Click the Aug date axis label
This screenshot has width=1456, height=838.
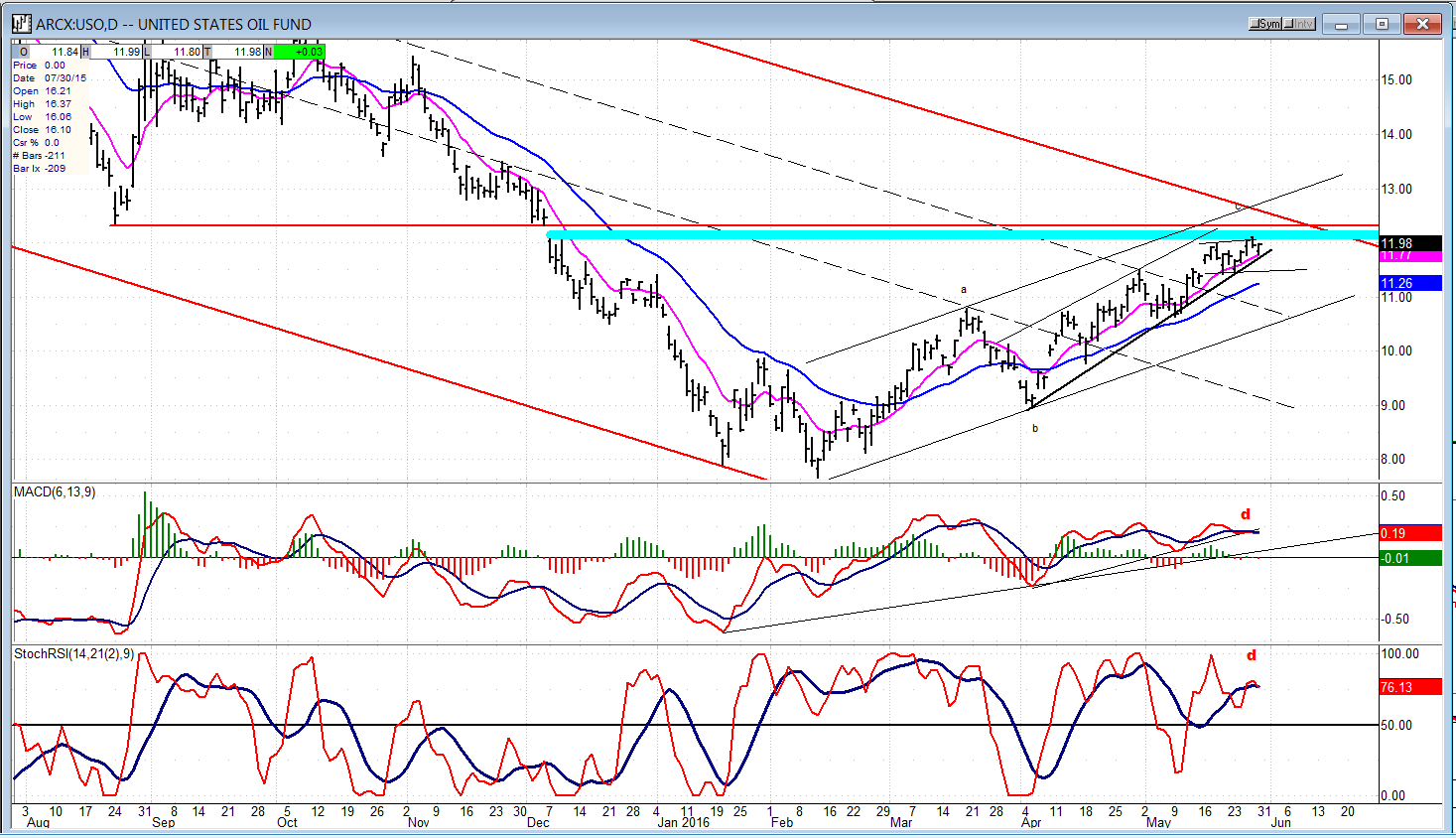(38, 823)
